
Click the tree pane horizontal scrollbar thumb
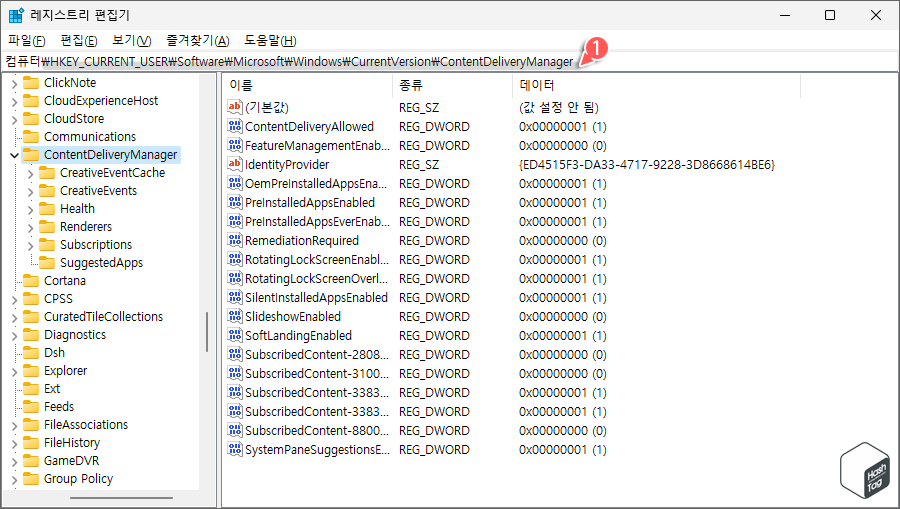(x=121, y=498)
